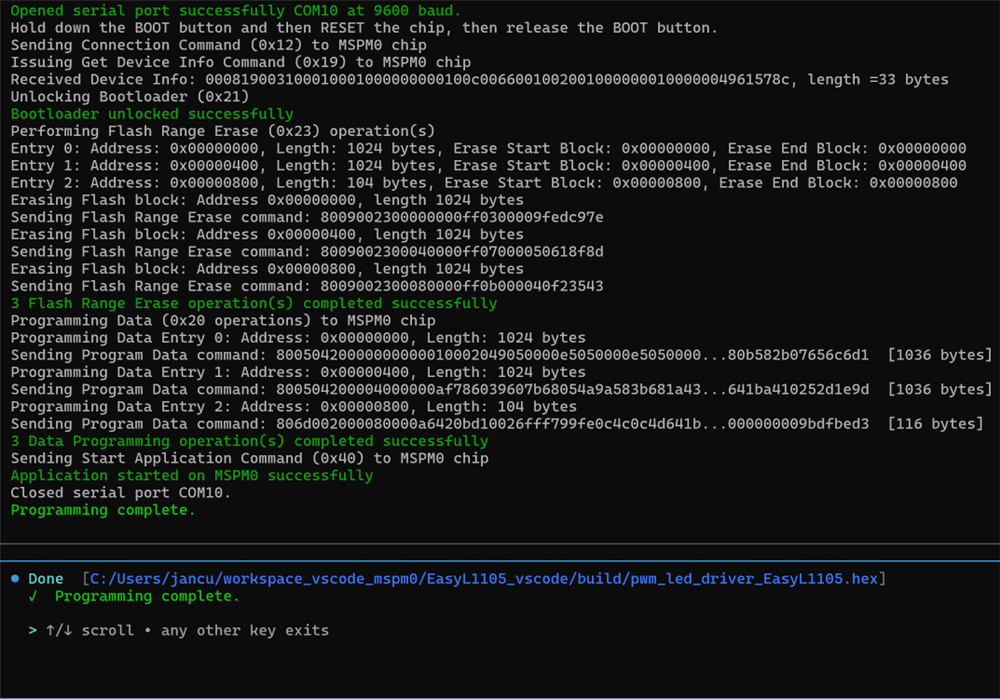Click the '[116 bytes]' size tag
Image resolution: width=1000 pixels, height=699 pixels.
(936, 423)
